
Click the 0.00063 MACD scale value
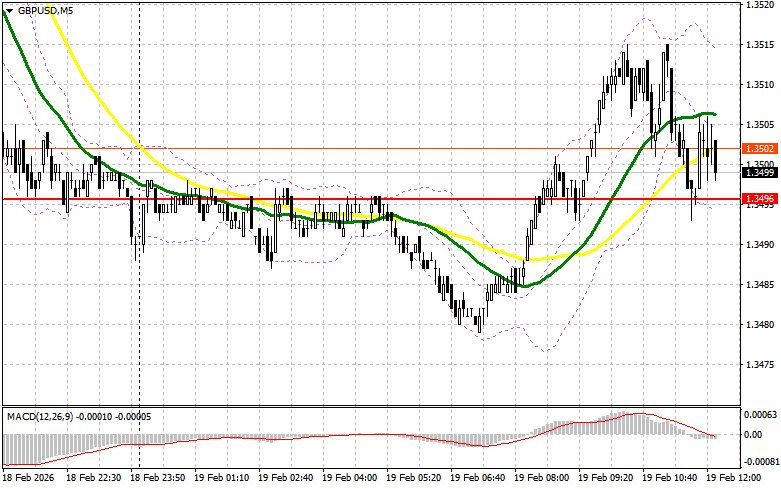pyautogui.click(x=760, y=415)
